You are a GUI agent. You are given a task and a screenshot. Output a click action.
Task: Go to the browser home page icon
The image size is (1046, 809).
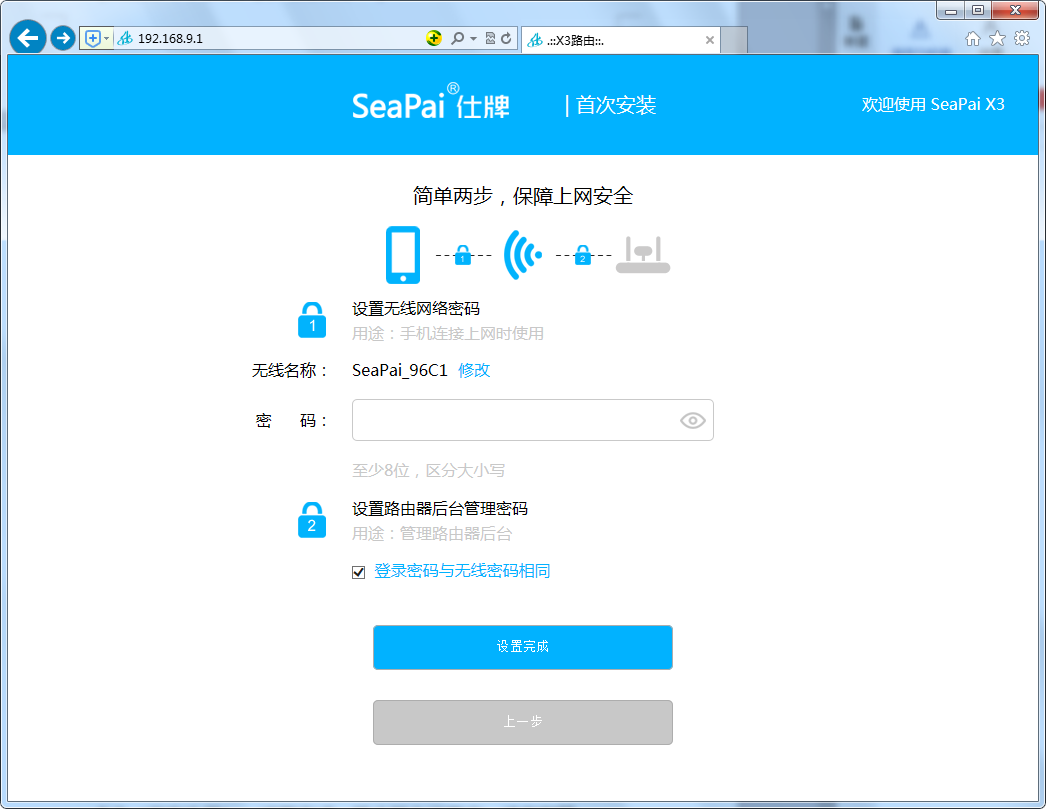pos(973,39)
